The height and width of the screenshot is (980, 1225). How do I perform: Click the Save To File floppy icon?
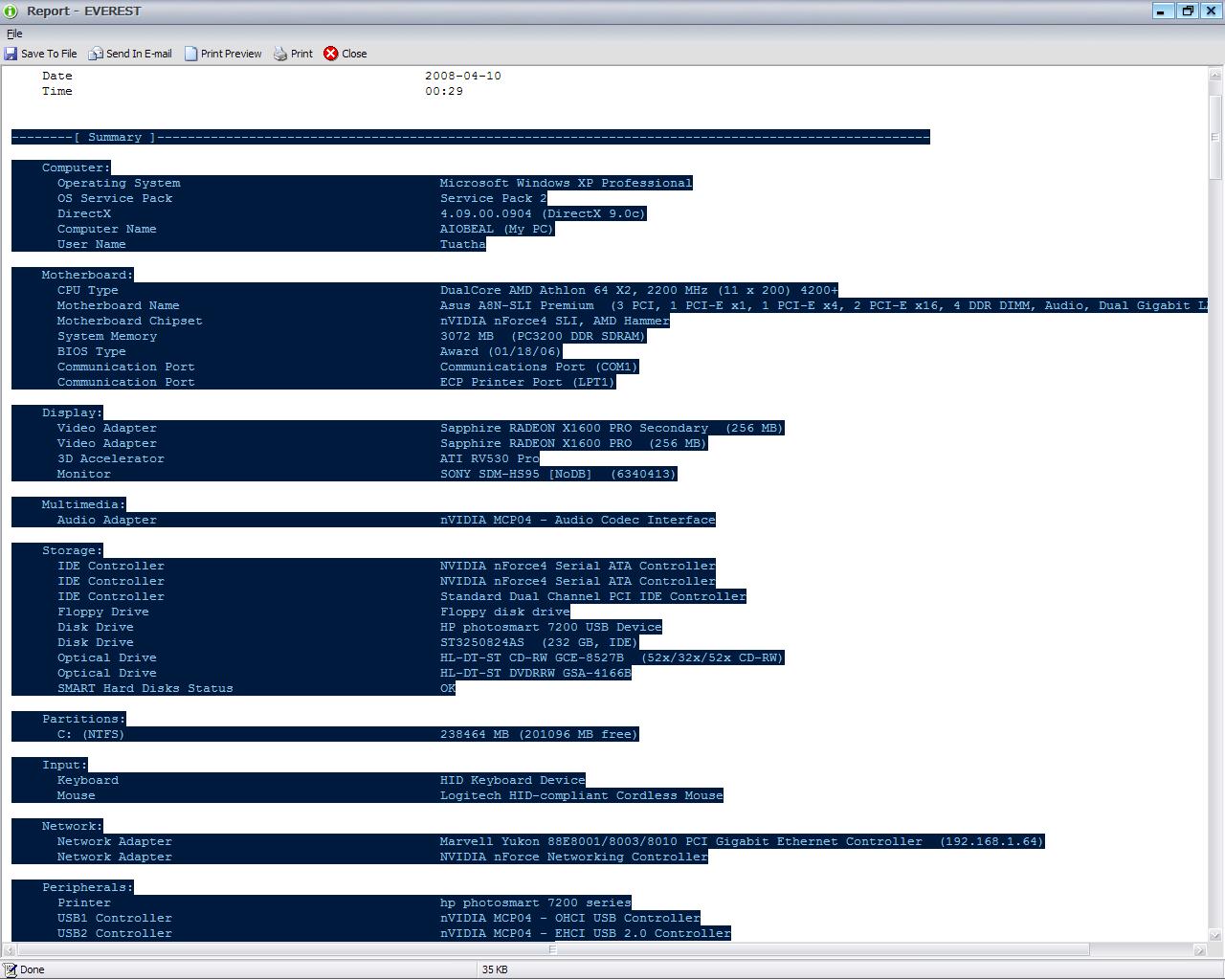tap(11, 54)
